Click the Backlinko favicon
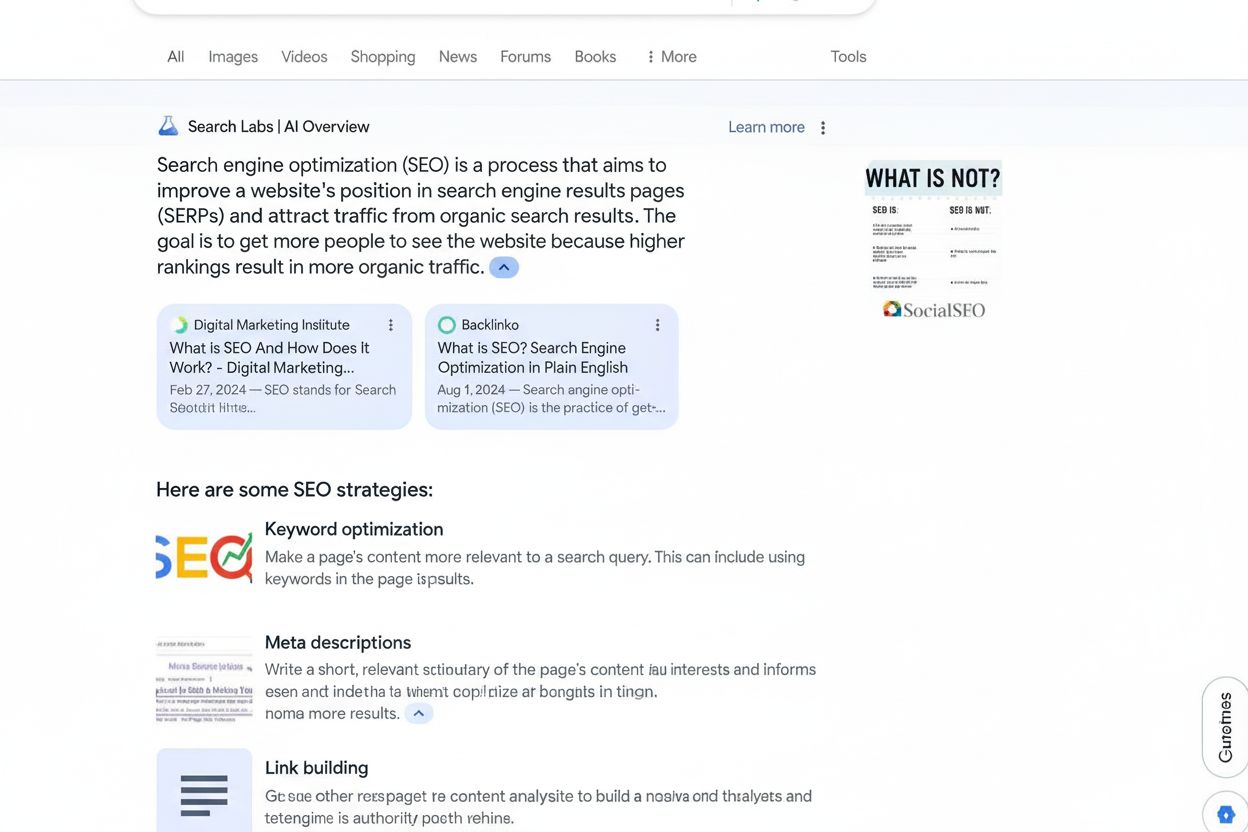Image resolution: width=1248 pixels, height=832 pixels. tap(446, 324)
